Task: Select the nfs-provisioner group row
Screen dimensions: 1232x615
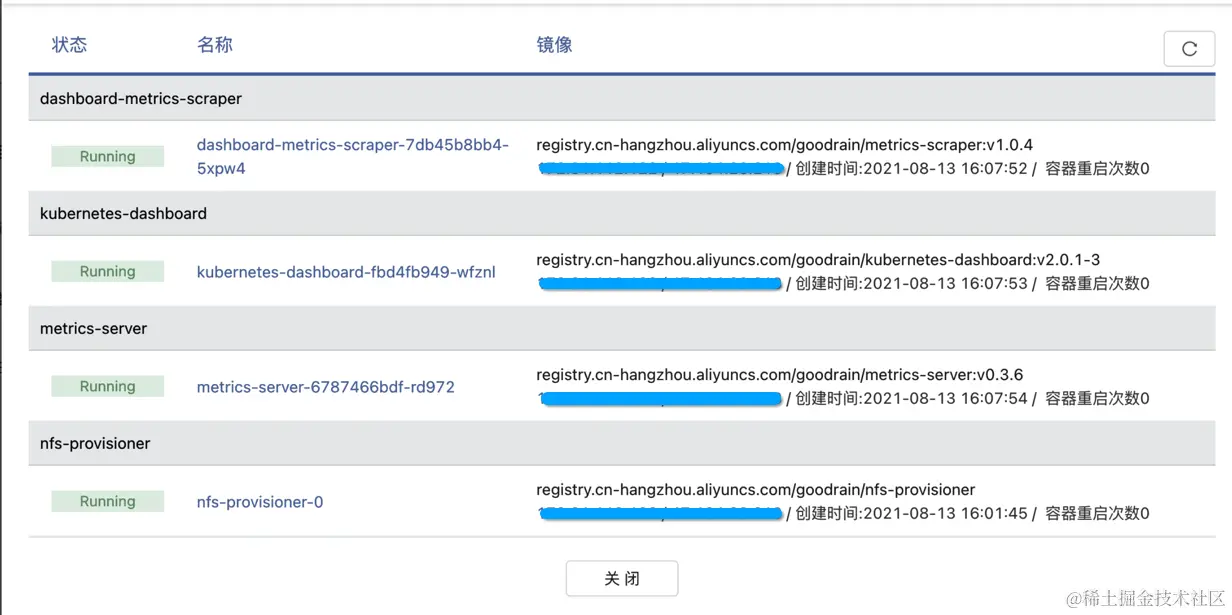Action: click(x=622, y=443)
